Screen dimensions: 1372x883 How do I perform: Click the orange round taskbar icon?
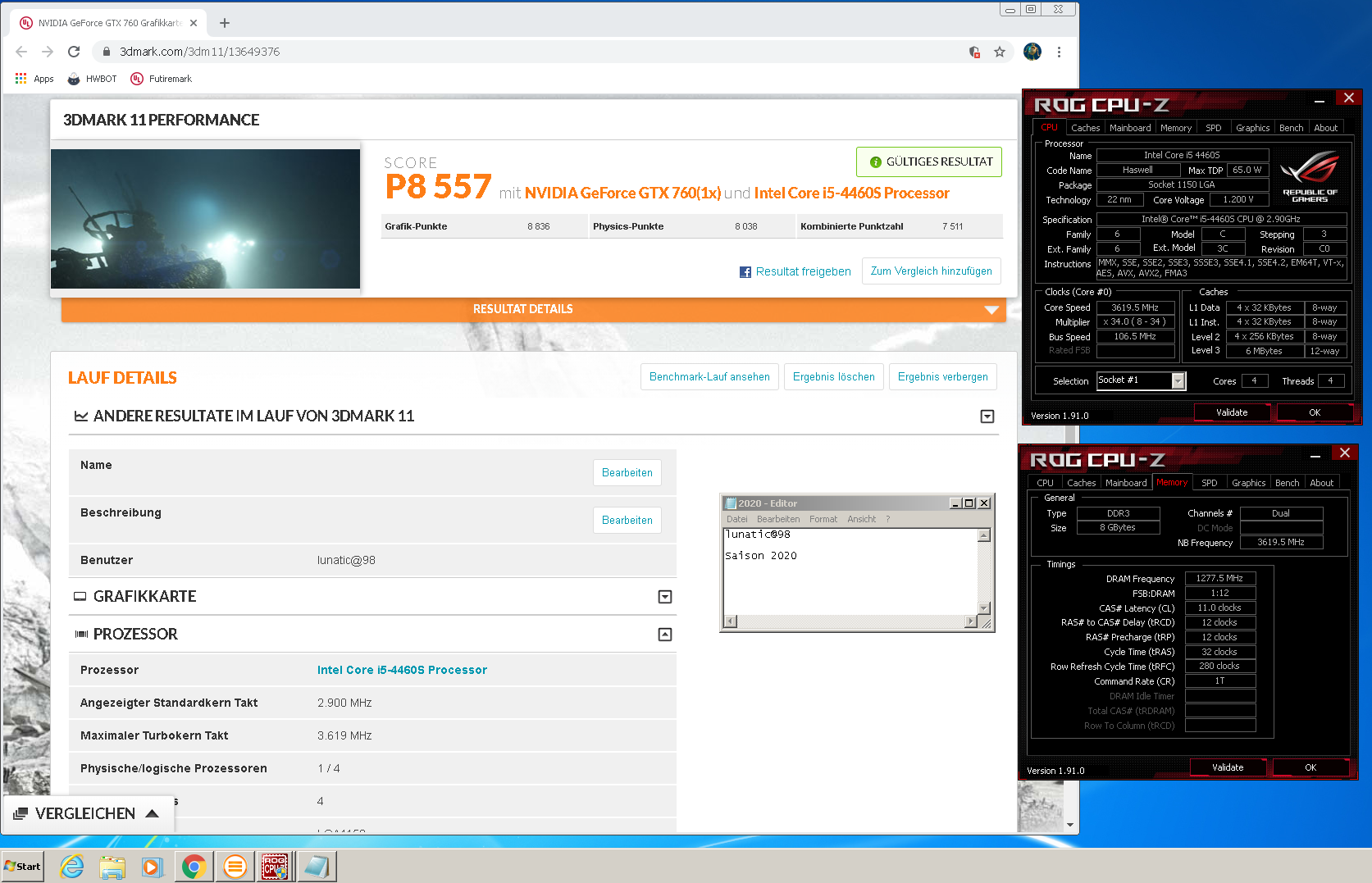(235, 867)
